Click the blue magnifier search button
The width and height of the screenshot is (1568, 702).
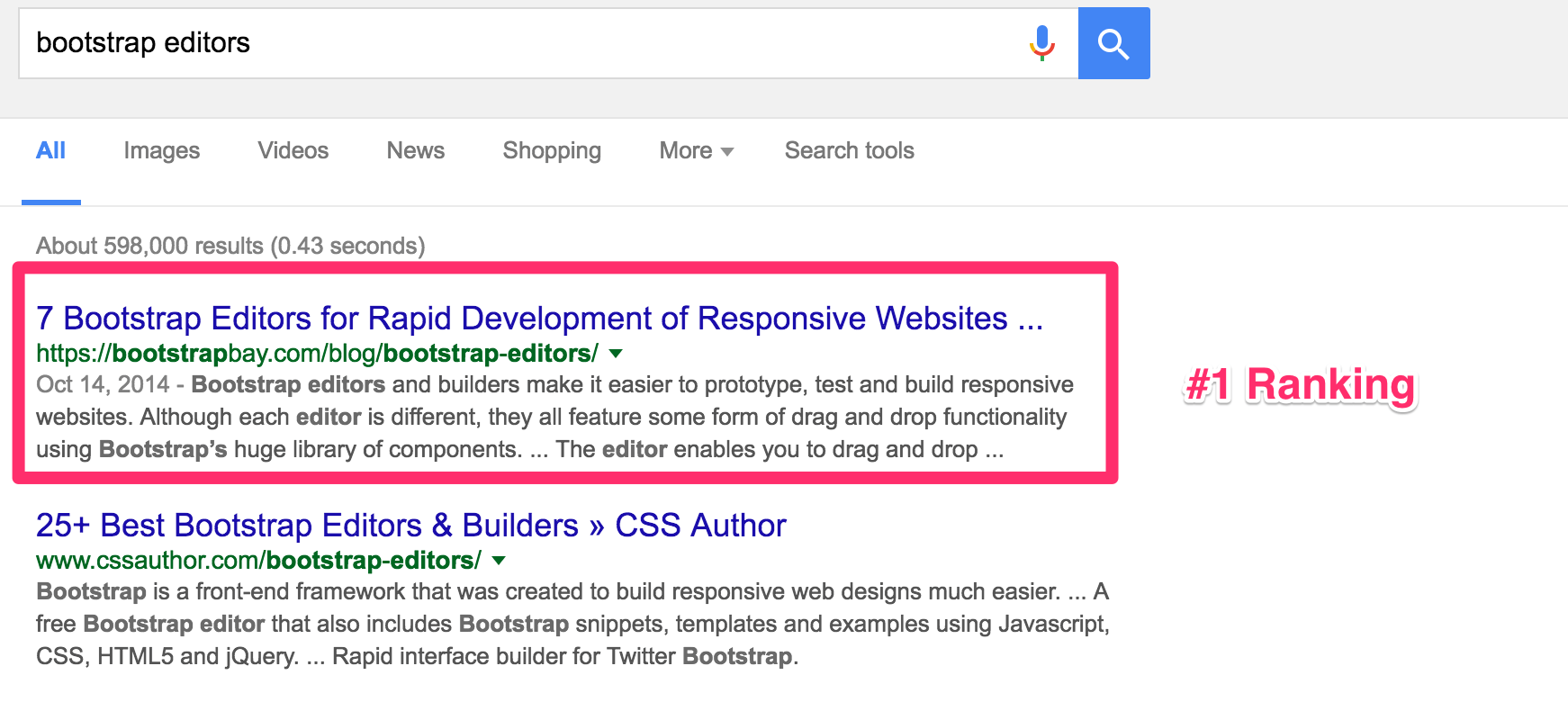pyautogui.click(x=1113, y=43)
